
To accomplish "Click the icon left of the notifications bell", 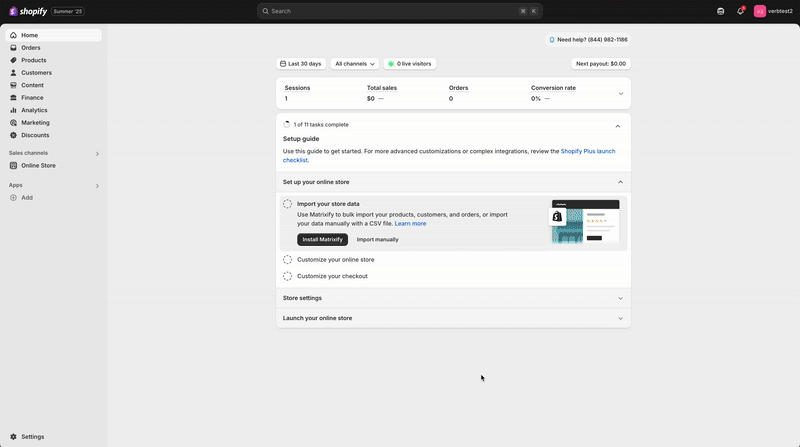I will click(721, 11).
